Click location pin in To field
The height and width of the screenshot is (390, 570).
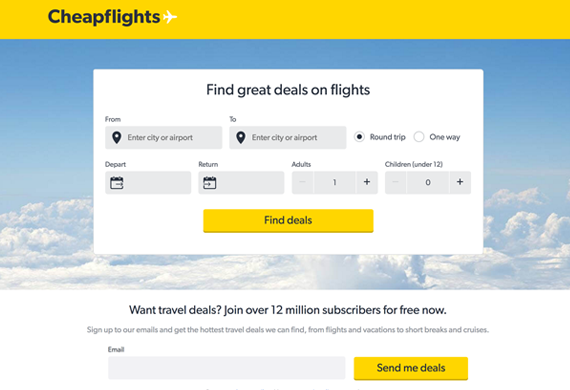point(241,138)
